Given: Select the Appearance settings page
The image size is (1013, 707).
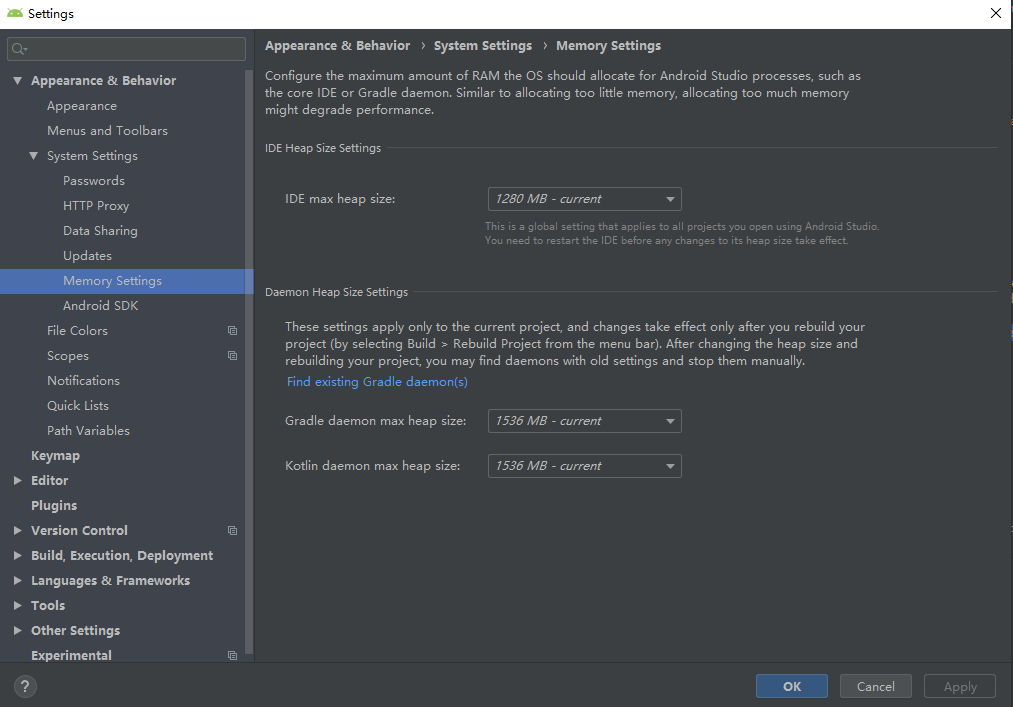Looking at the screenshot, I should coord(82,106).
